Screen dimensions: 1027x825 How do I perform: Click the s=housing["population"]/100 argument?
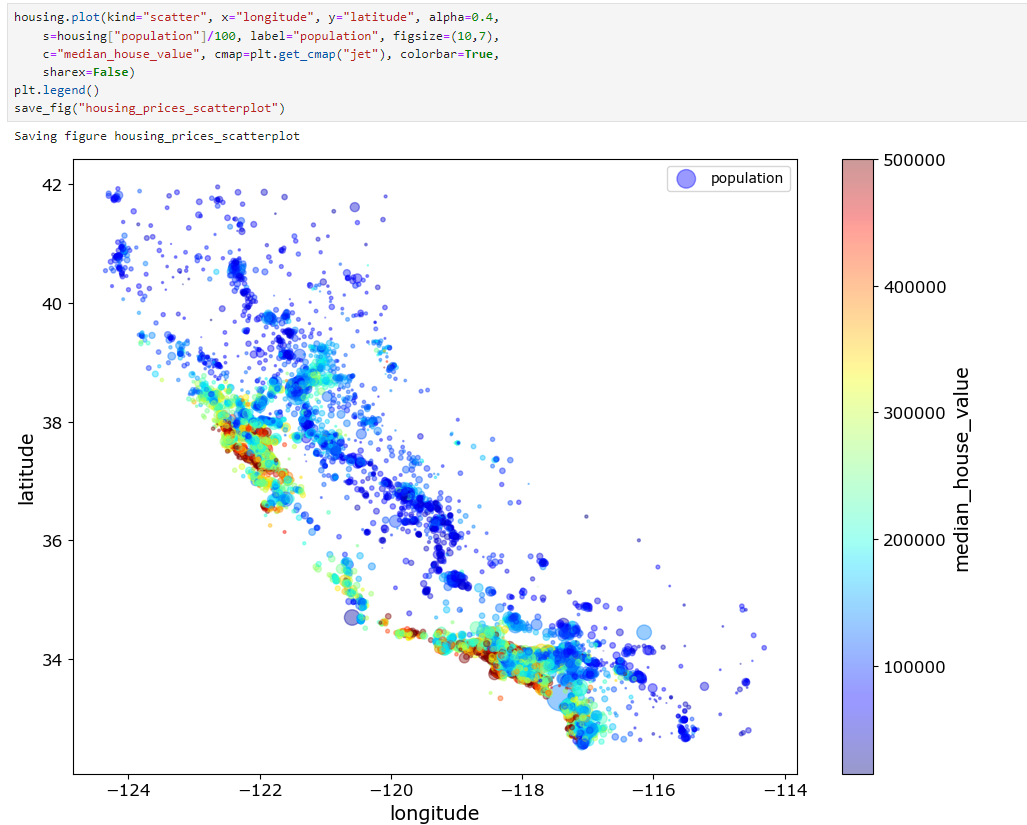pos(140,36)
